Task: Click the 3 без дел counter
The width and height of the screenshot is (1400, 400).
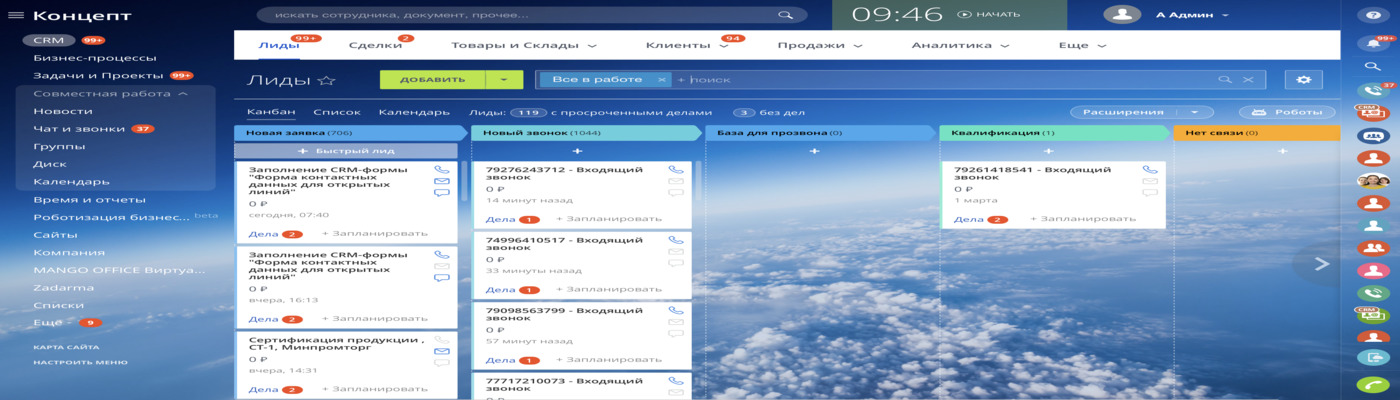Action: tap(768, 113)
